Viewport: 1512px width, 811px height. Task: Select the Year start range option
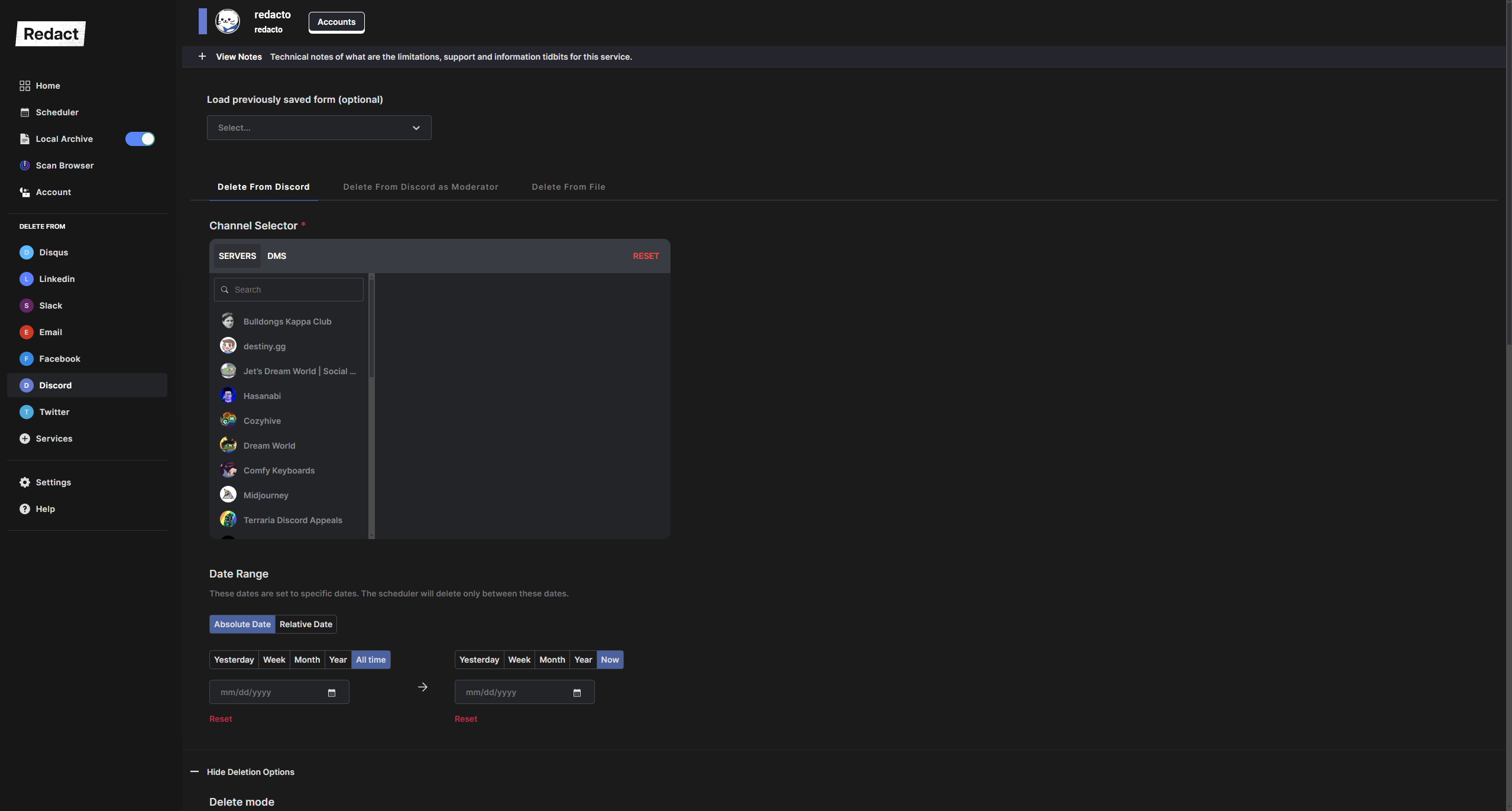(x=338, y=660)
